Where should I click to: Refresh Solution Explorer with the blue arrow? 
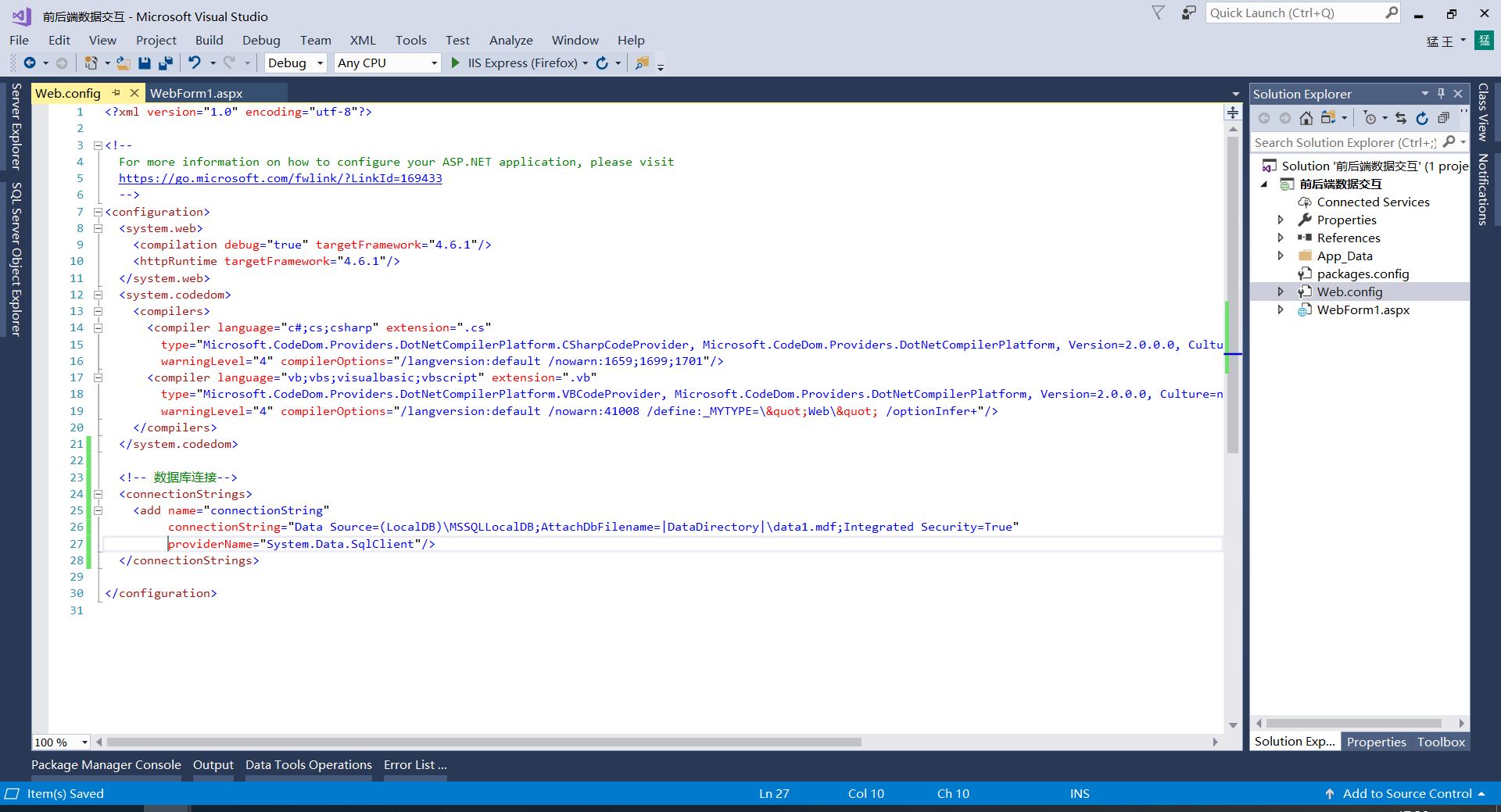pyautogui.click(x=1422, y=118)
